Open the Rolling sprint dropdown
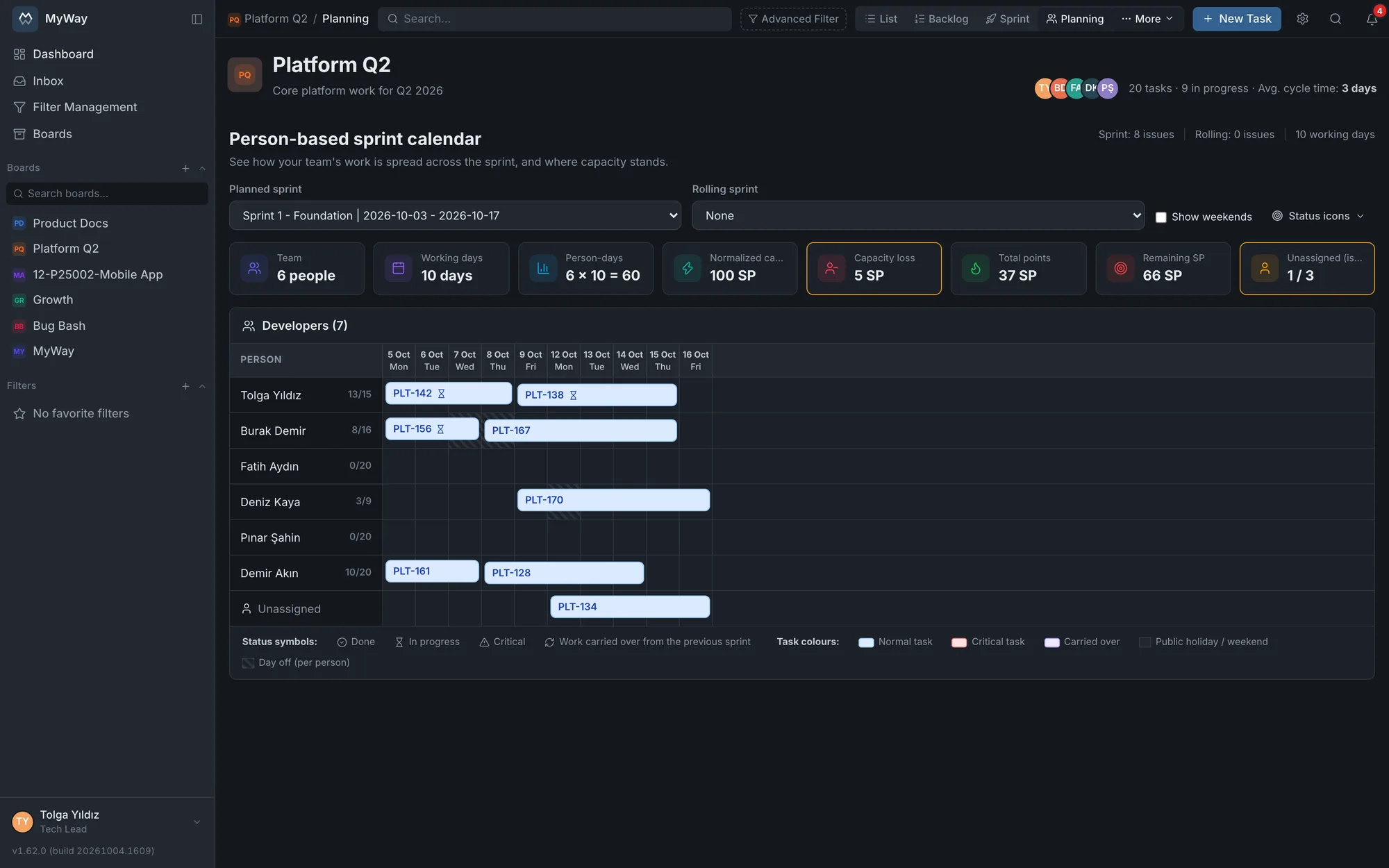This screenshot has height=868, width=1389. point(917,215)
